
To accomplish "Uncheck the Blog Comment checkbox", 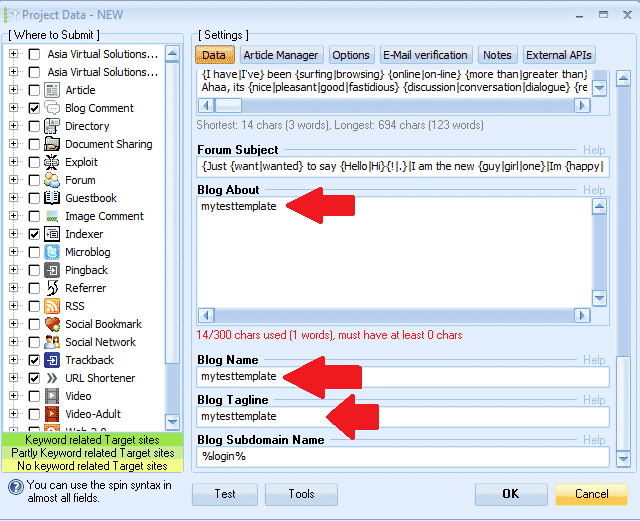I will pyautogui.click(x=35, y=108).
